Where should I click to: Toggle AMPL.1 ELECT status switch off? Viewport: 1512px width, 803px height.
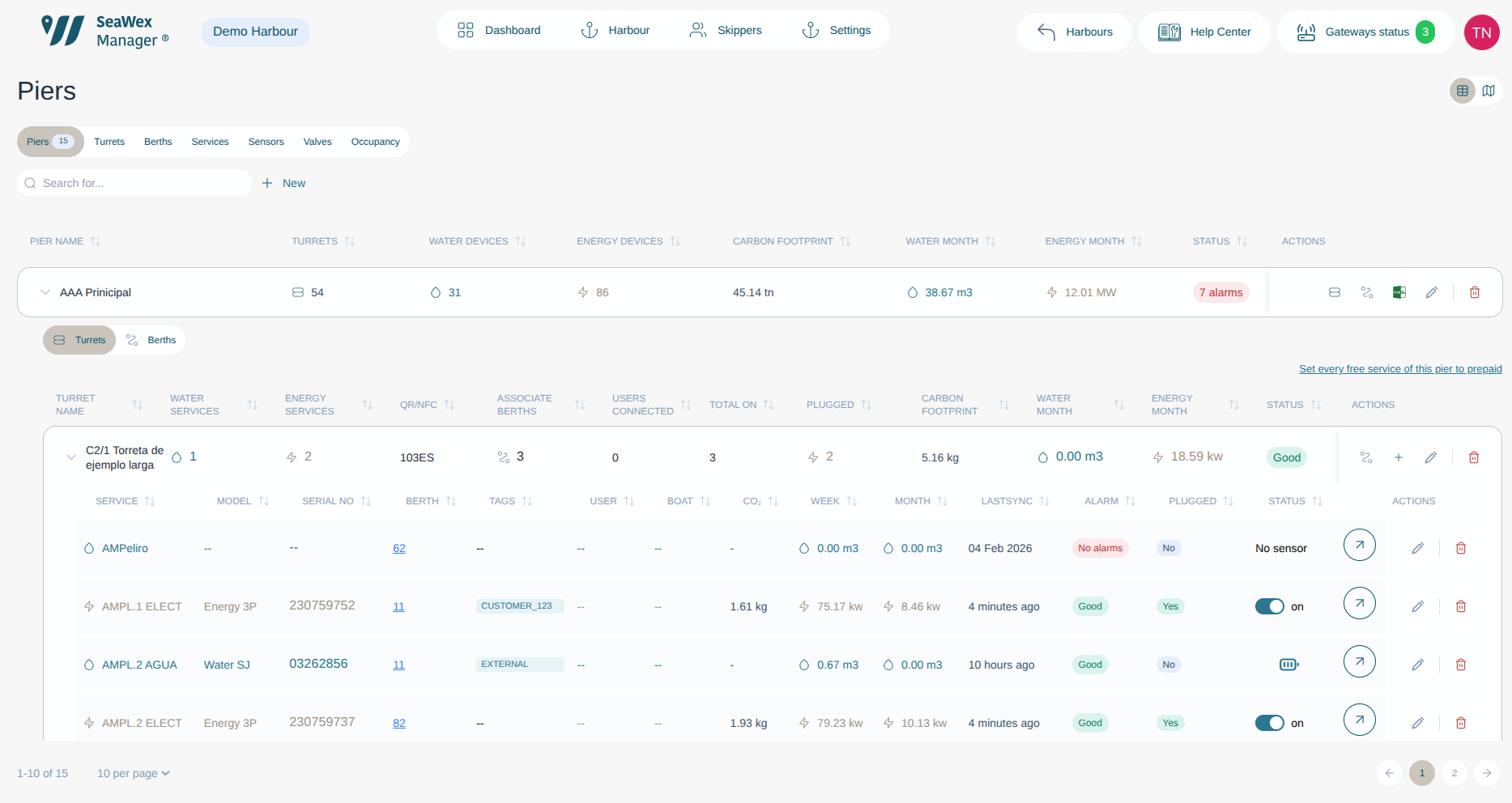pyautogui.click(x=1270, y=606)
